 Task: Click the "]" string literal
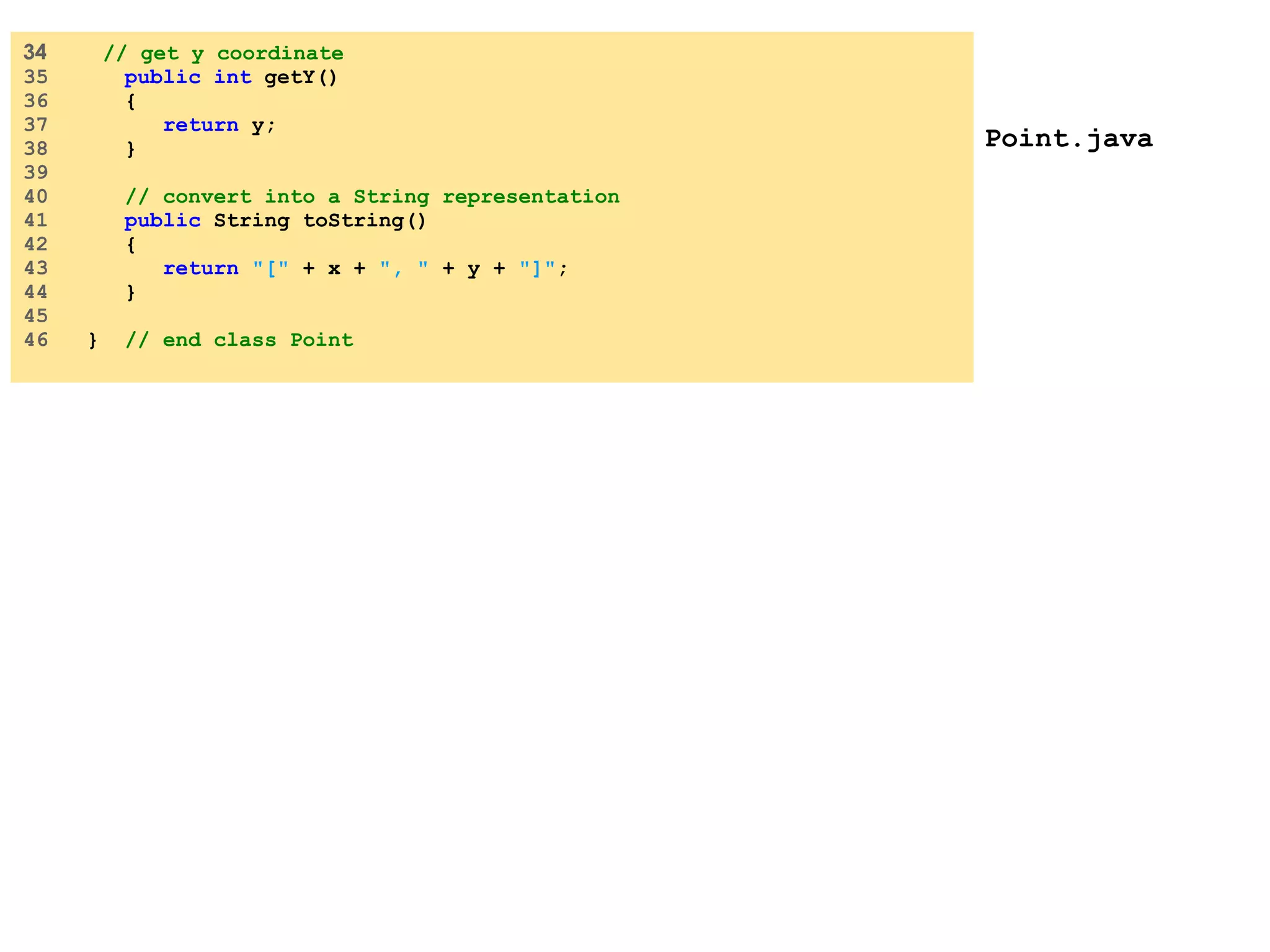(537, 268)
